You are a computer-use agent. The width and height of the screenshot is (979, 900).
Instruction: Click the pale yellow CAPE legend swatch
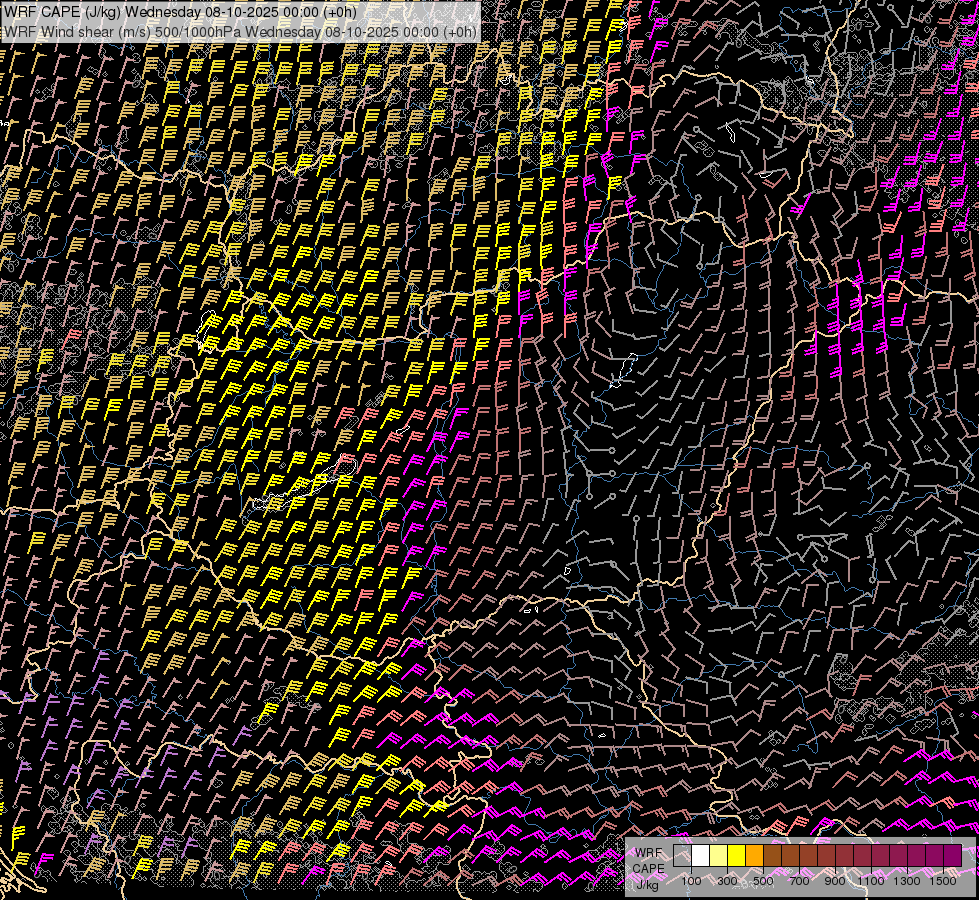(x=718, y=856)
